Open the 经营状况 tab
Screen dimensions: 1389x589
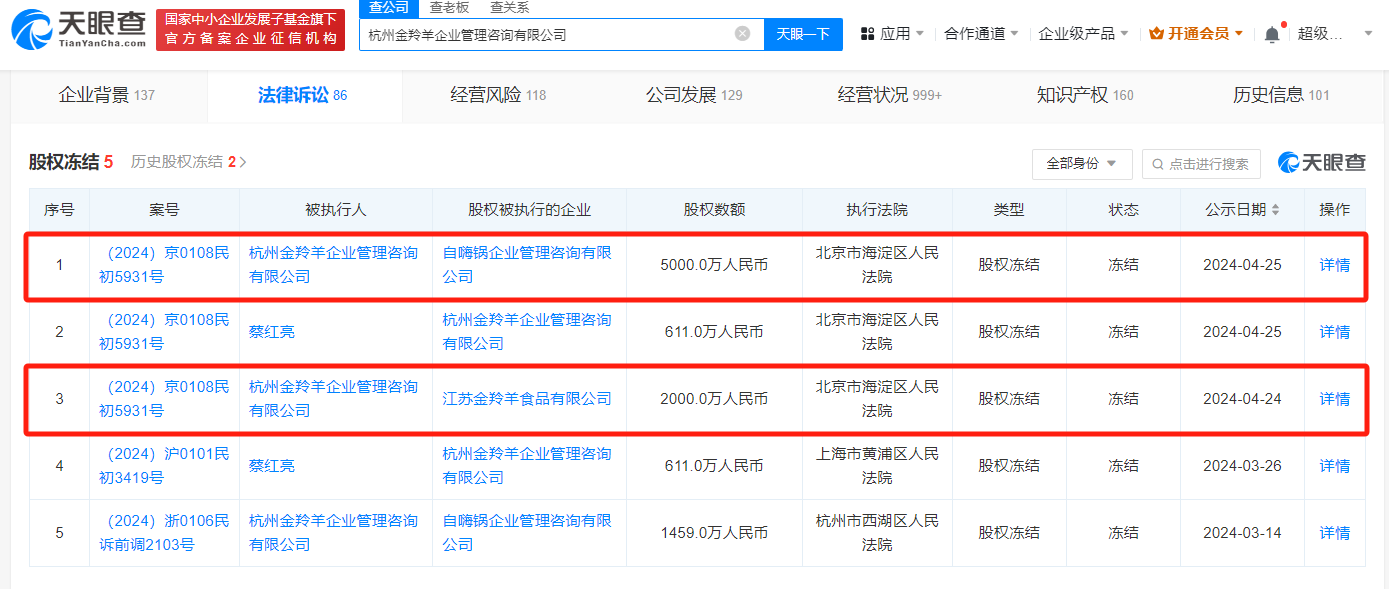[x=889, y=96]
